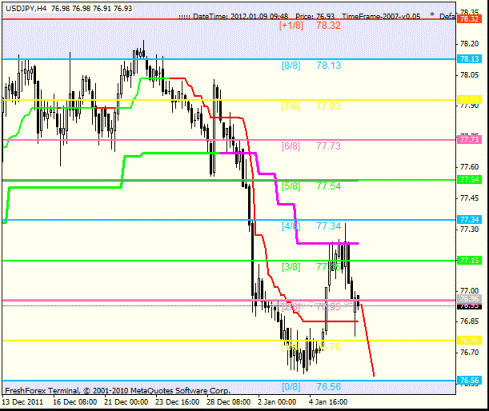This screenshot has width=489, height=411.
Task: Click the 76.70 price scale value
Action: click(x=469, y=352)
